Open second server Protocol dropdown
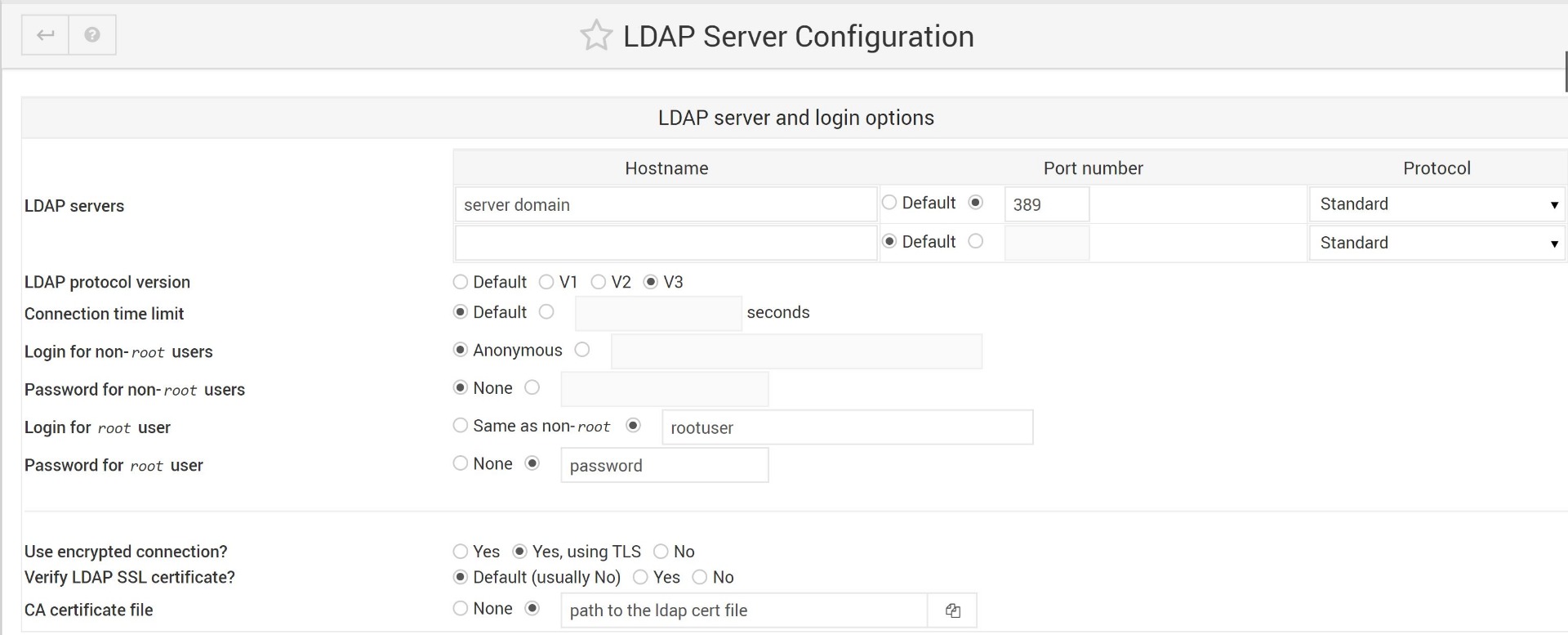 click(x=1437, y=243)
